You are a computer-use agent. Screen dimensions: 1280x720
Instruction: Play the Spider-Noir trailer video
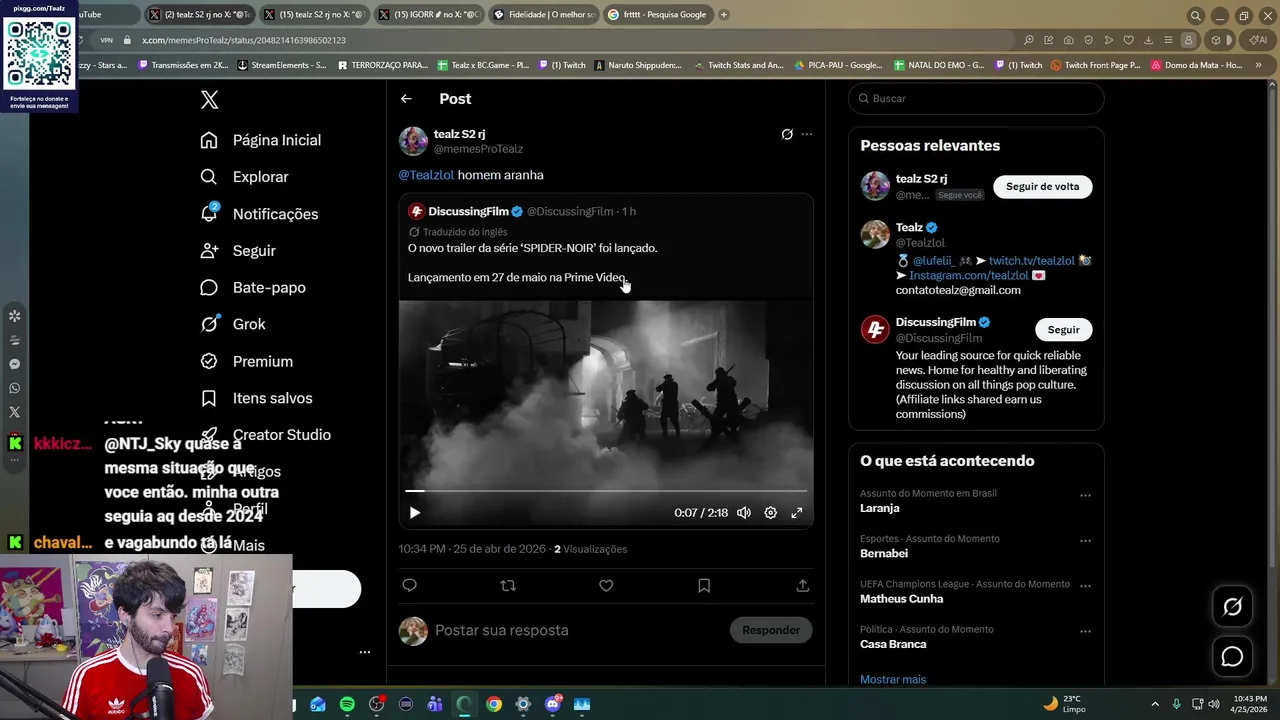point(415,513)
